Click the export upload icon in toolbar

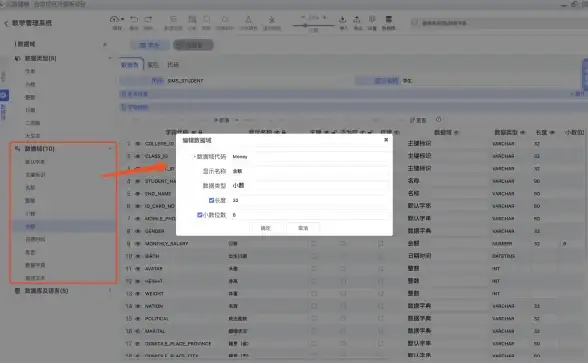pos(357,19)
